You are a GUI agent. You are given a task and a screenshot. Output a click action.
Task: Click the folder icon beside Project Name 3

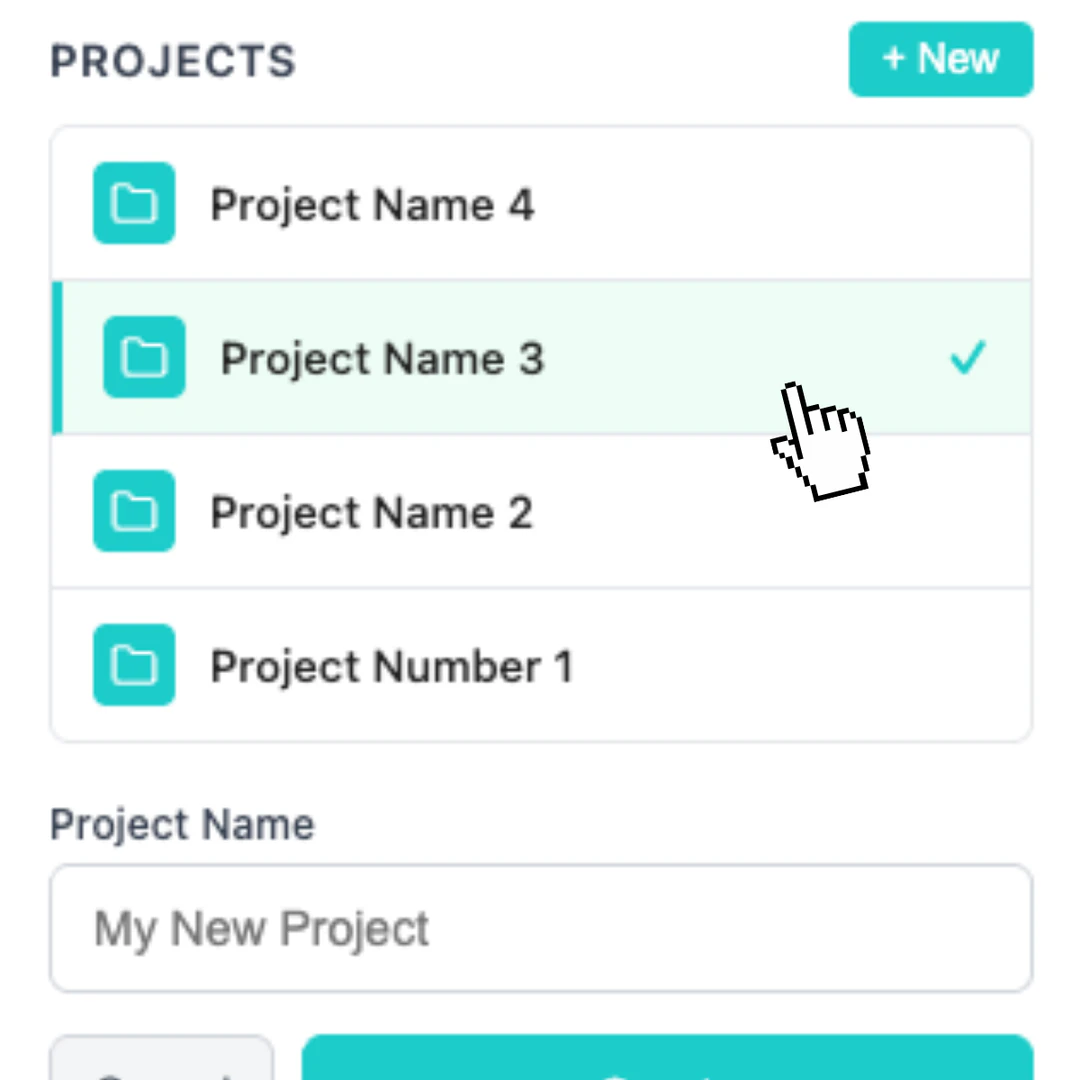[144, 357]
